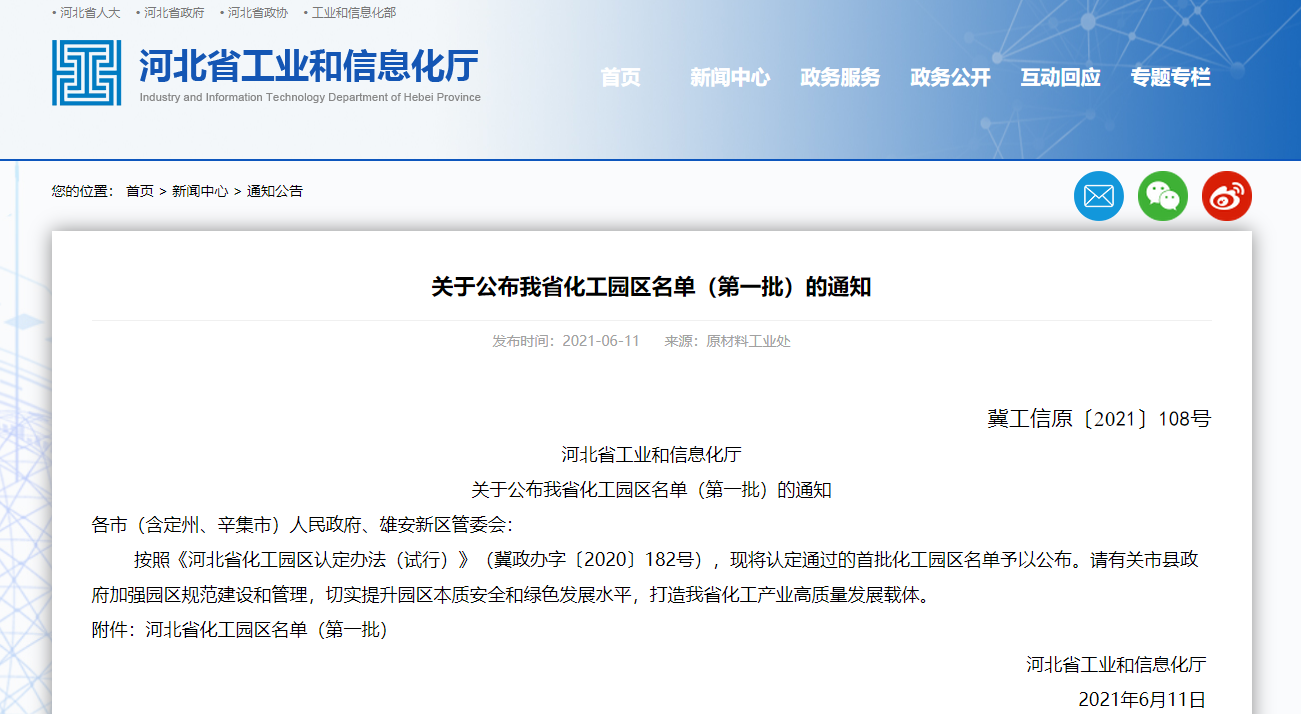Viewport: 1301px width, 714px height.
Task: Open the green WeChat icon
Action: click(1162, 196)
